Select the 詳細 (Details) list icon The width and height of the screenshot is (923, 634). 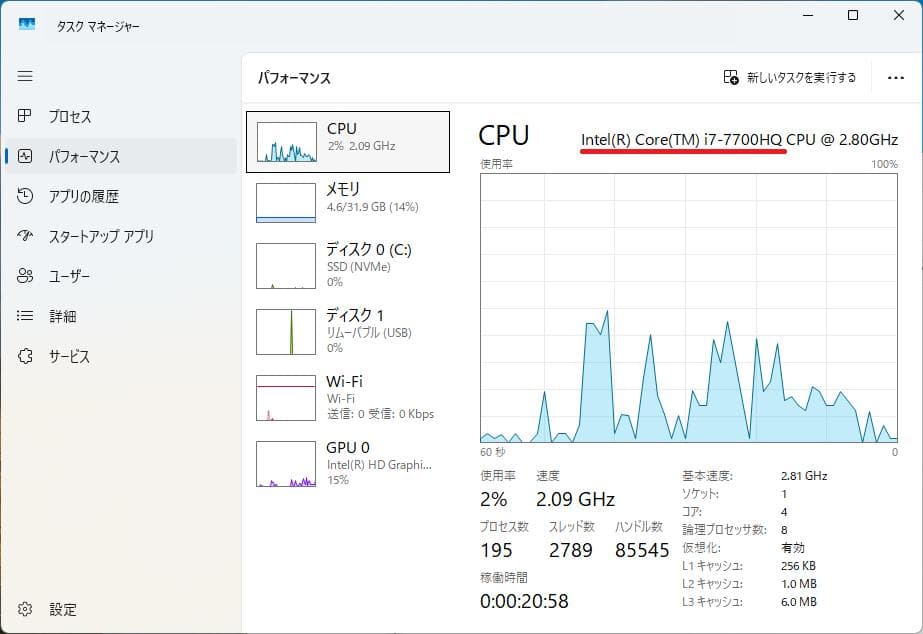tap(25, 316)
